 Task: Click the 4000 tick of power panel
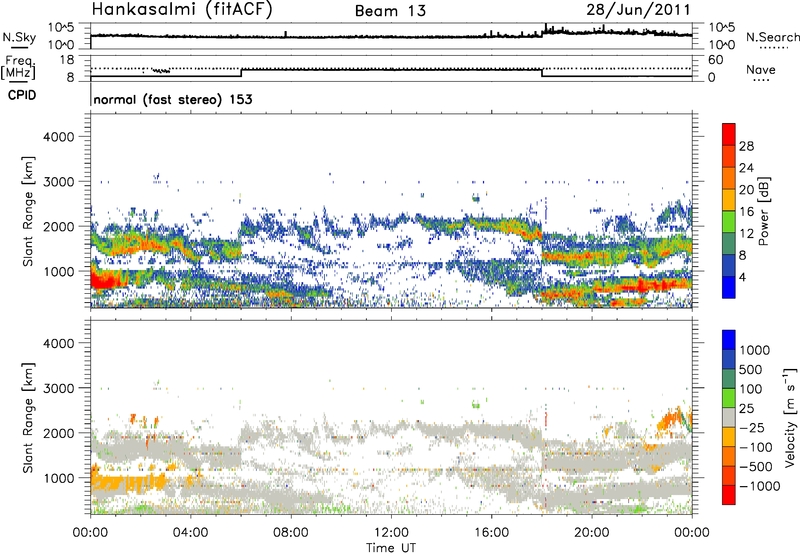pos(58,137)
